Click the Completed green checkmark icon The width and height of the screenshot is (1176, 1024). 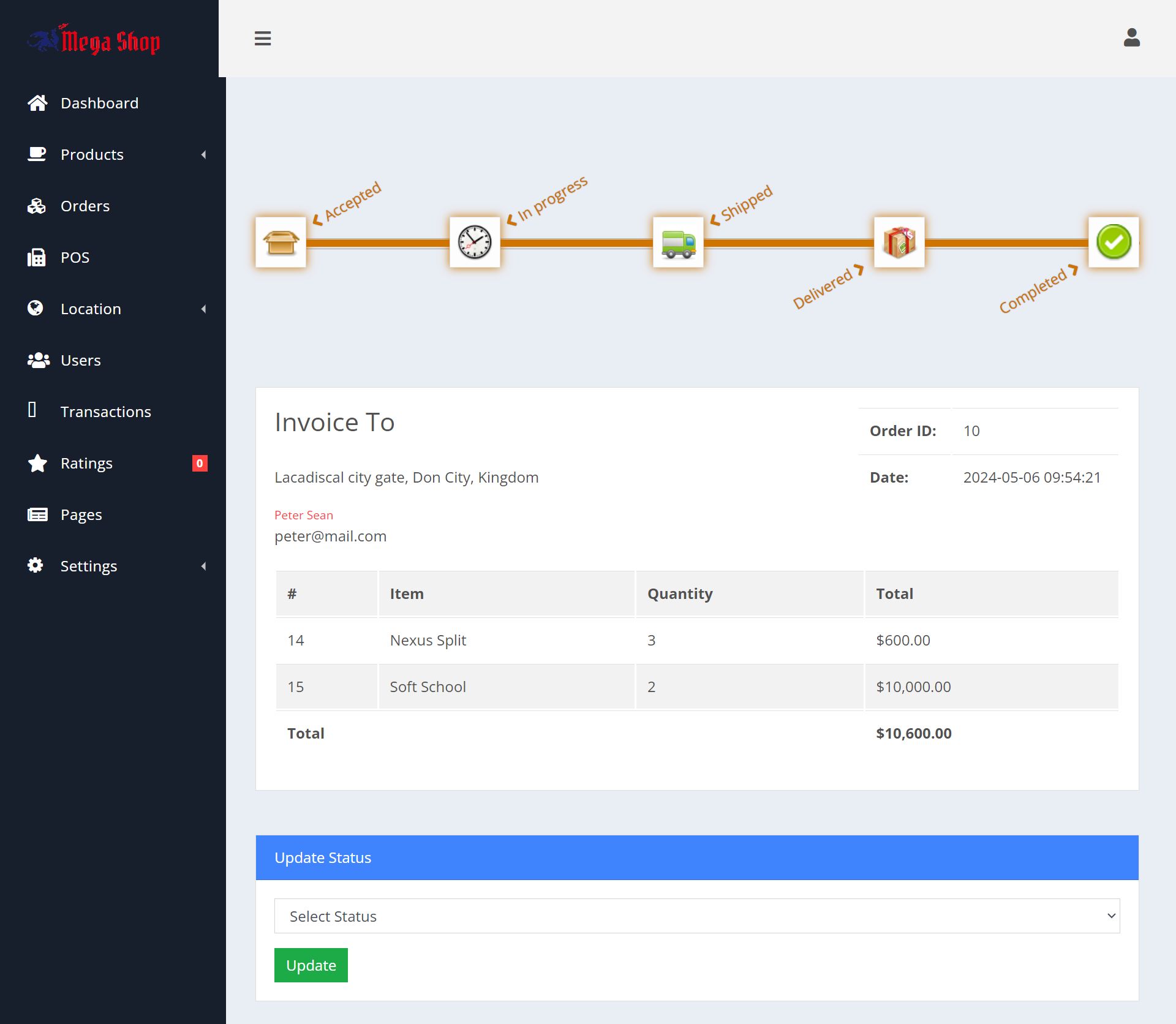pyautogui.click(x=1113, y=243)
